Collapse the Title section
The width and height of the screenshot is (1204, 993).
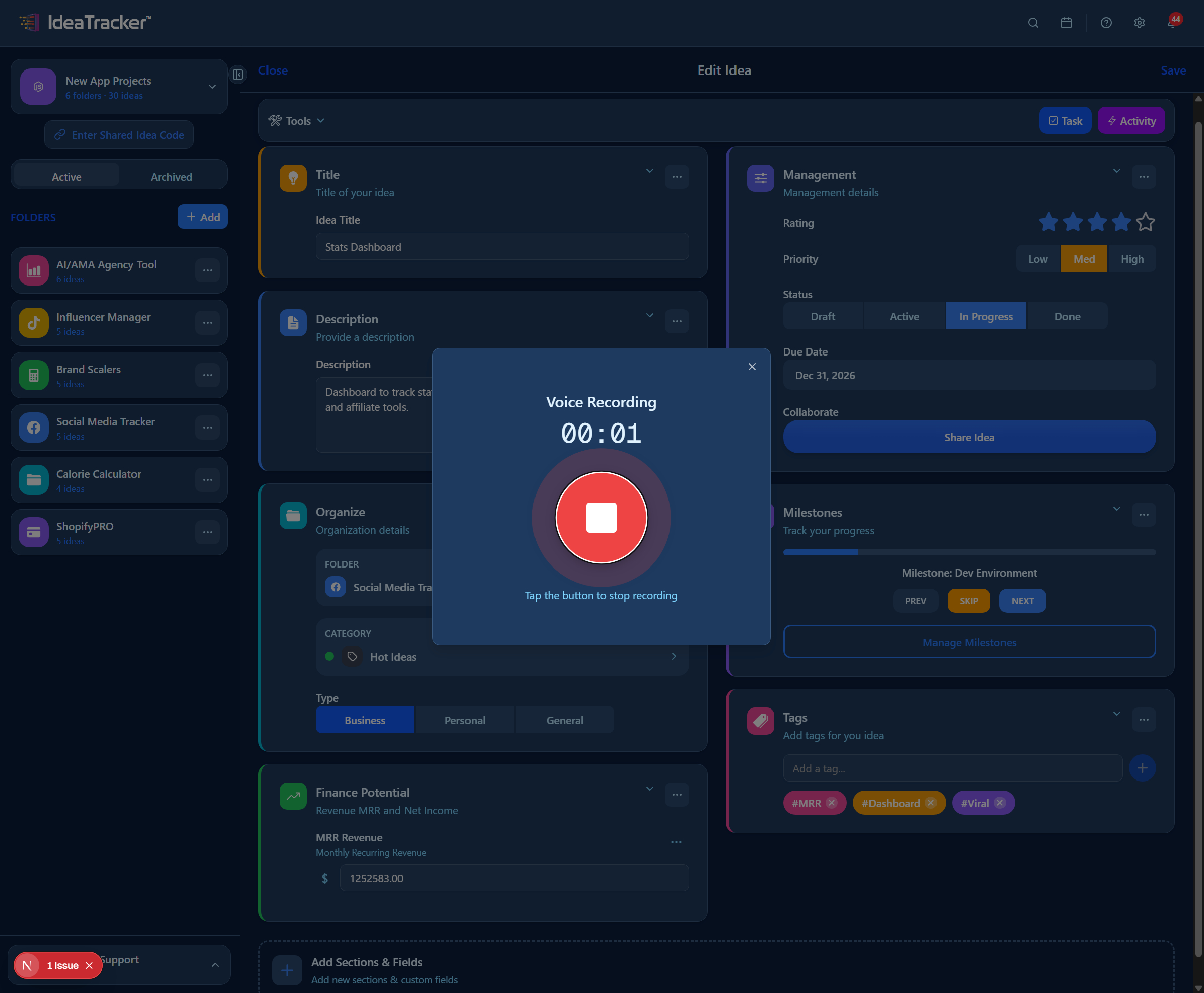(x=649, y=171)
